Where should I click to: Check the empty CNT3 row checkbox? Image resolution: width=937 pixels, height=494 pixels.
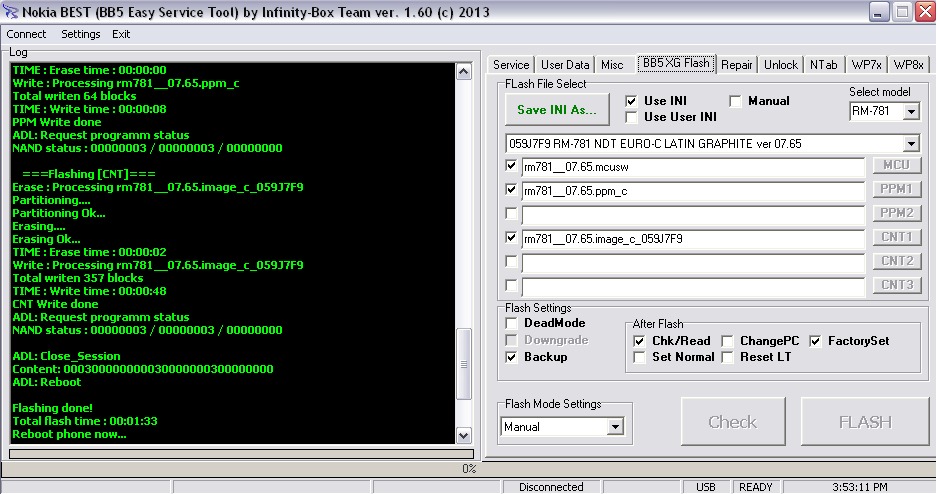pyautogui.click(x=511, y=285)
